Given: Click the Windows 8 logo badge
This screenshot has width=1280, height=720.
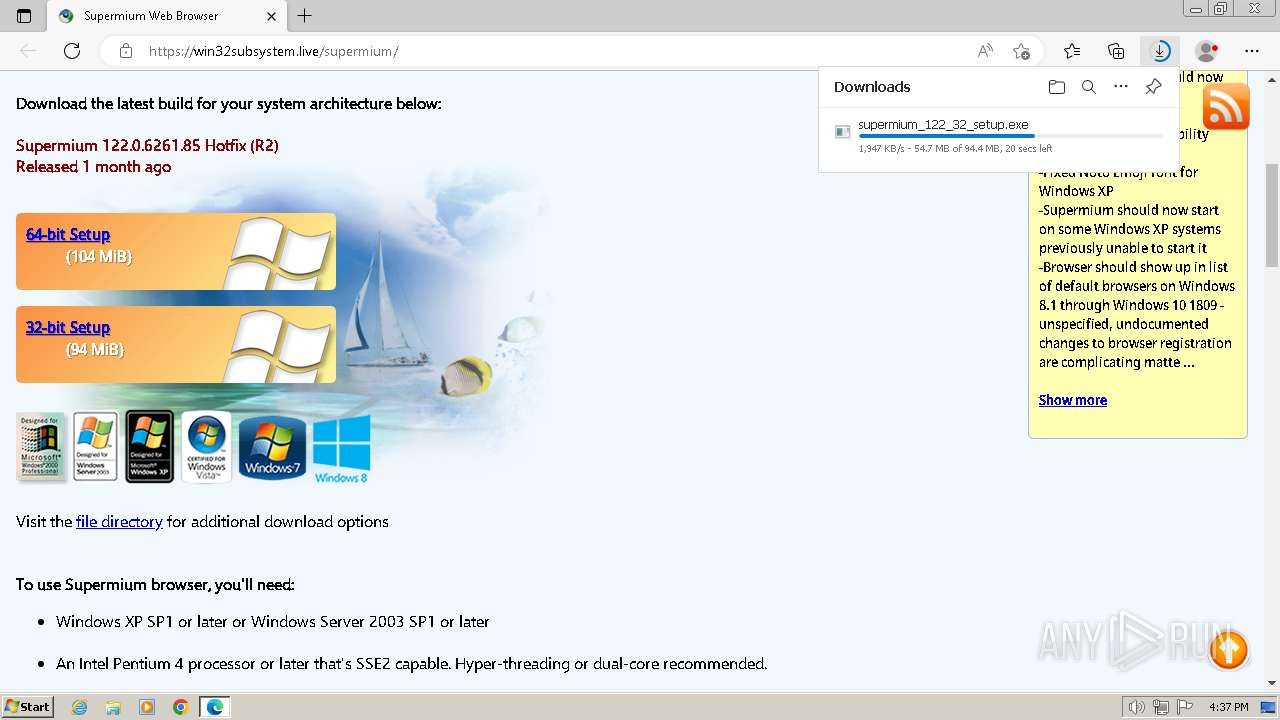Looking at the screenshot, I should [341, 450].
